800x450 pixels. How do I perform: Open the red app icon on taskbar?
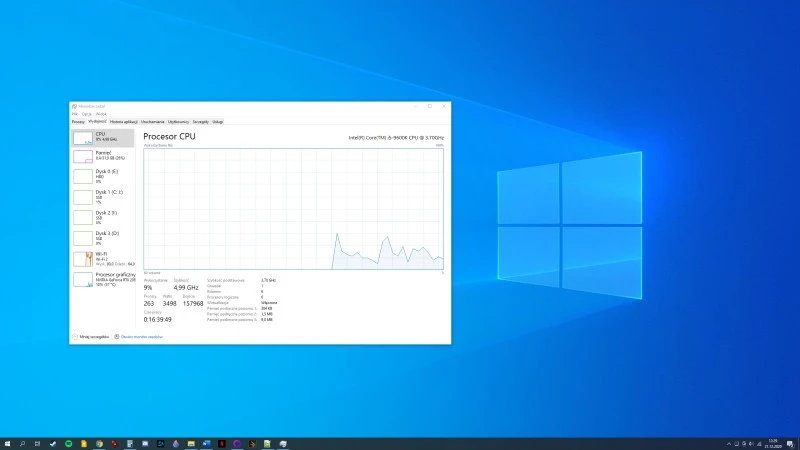(114, 444)
